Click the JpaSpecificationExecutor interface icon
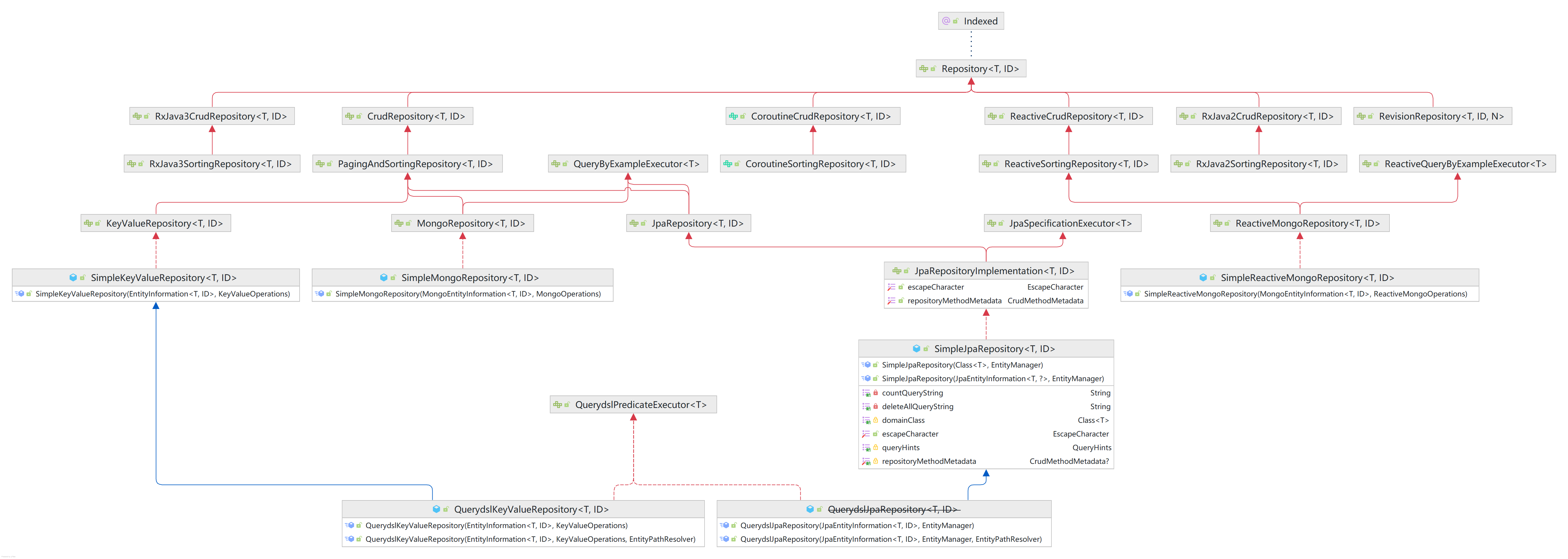 [x=992, y=223]
